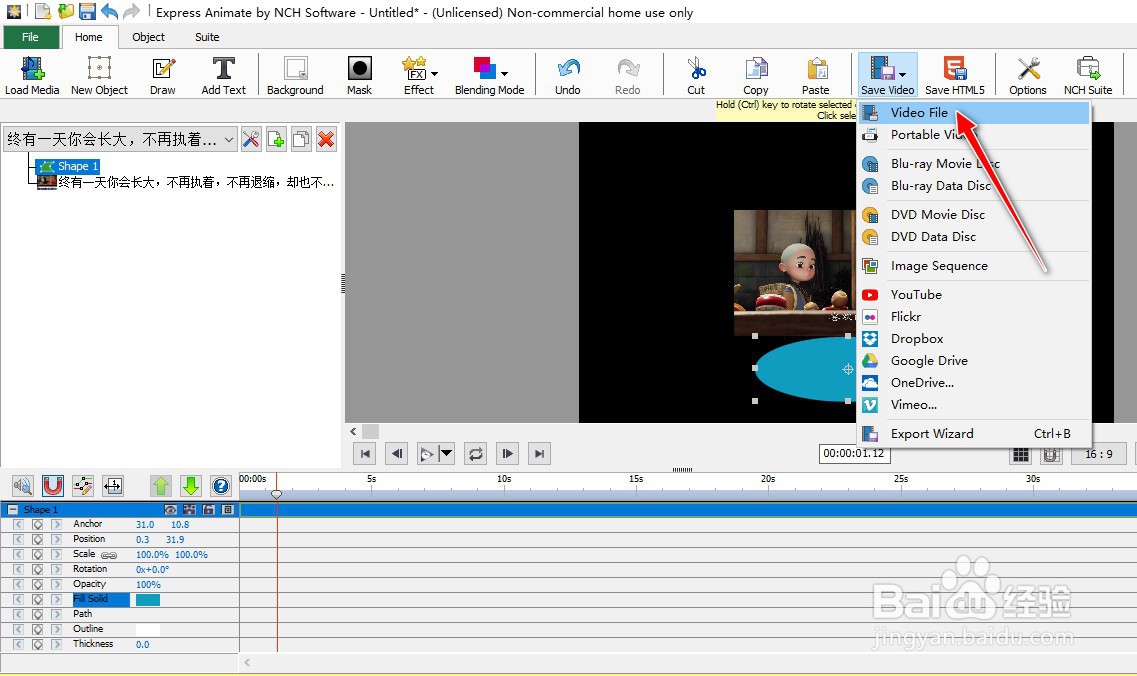
Task: Paste from the clipboard
Action: tap(816, 75)
